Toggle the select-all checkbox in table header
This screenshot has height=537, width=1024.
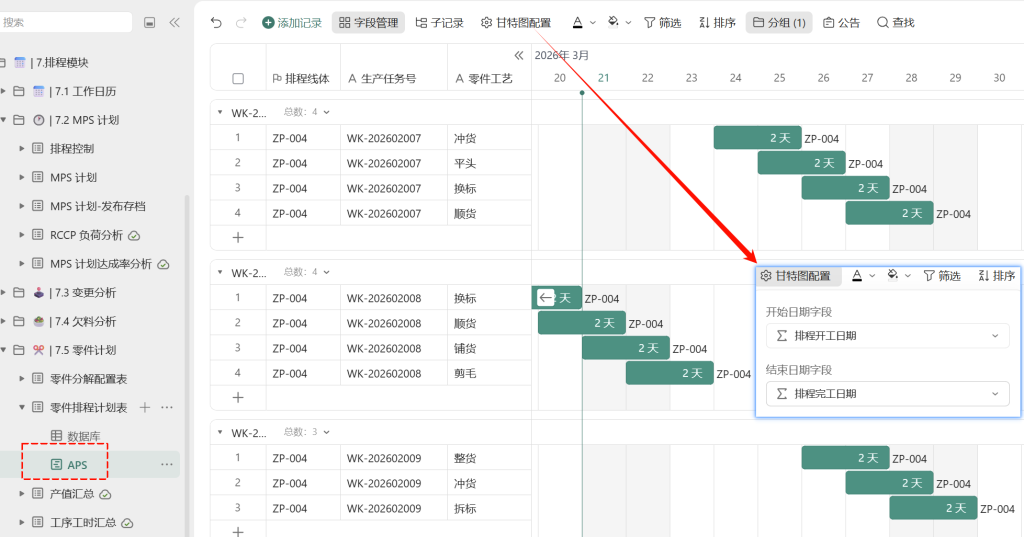point(238,78)
